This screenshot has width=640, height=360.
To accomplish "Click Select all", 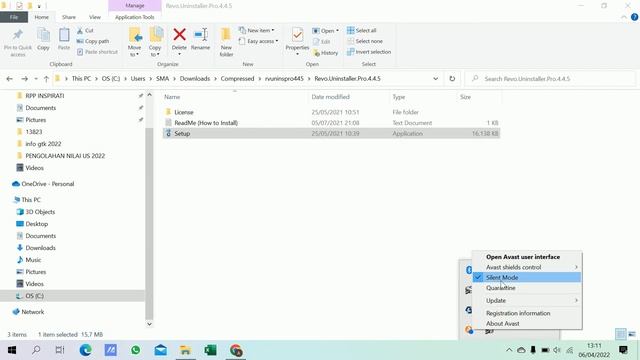I will pyautogui.click(x=362, y=31).
